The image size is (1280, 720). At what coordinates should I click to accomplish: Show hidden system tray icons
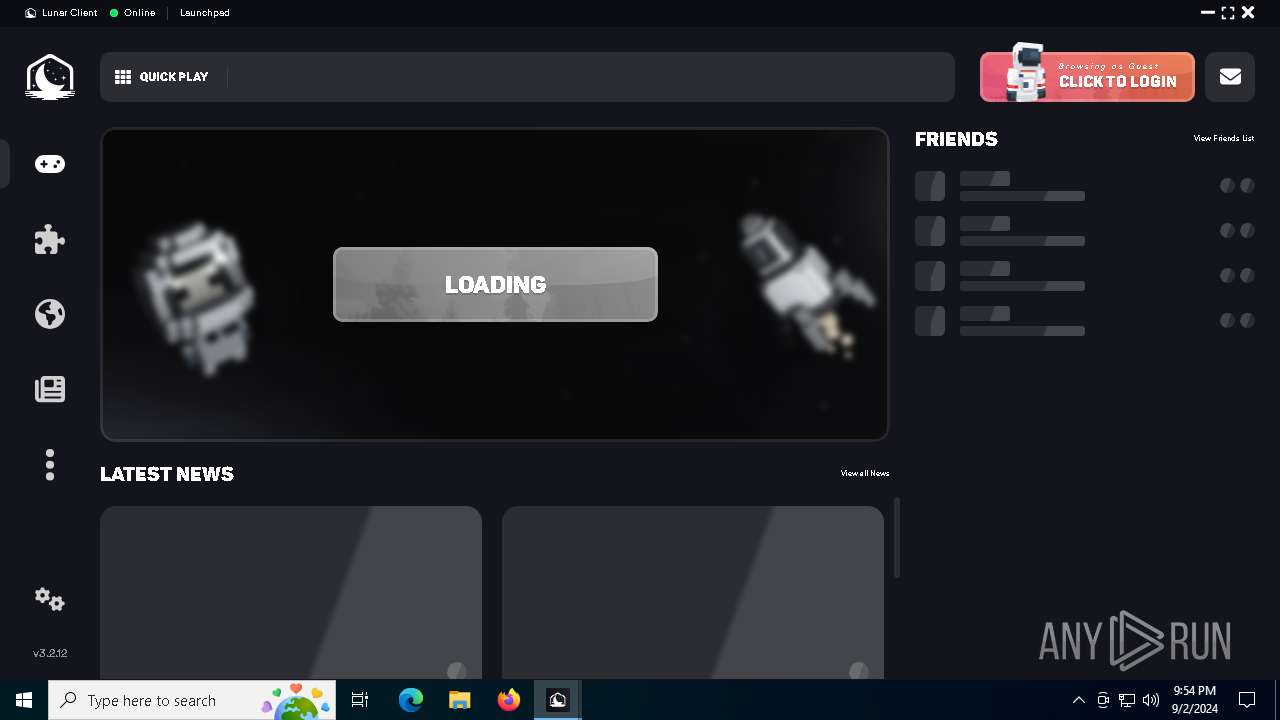pos(1078,700)
